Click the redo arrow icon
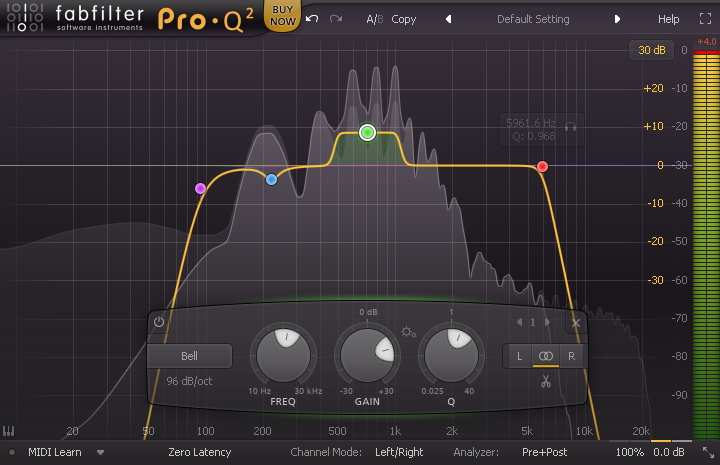 (336, 19)
